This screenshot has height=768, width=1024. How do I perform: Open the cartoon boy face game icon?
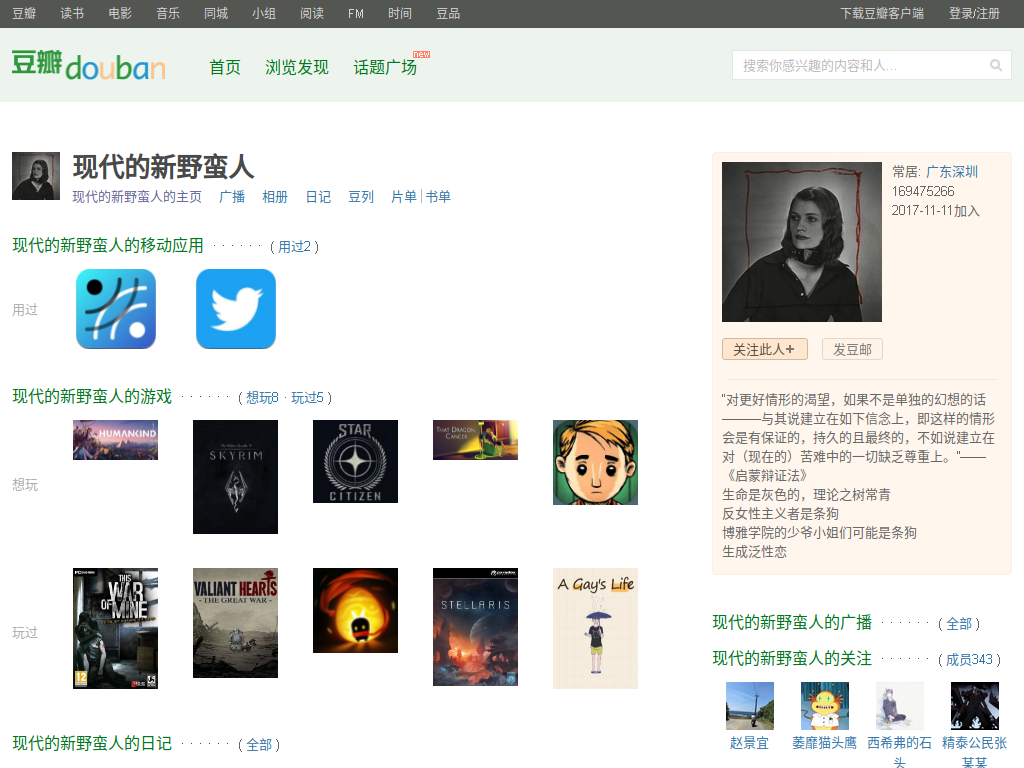tap(596, 462)
